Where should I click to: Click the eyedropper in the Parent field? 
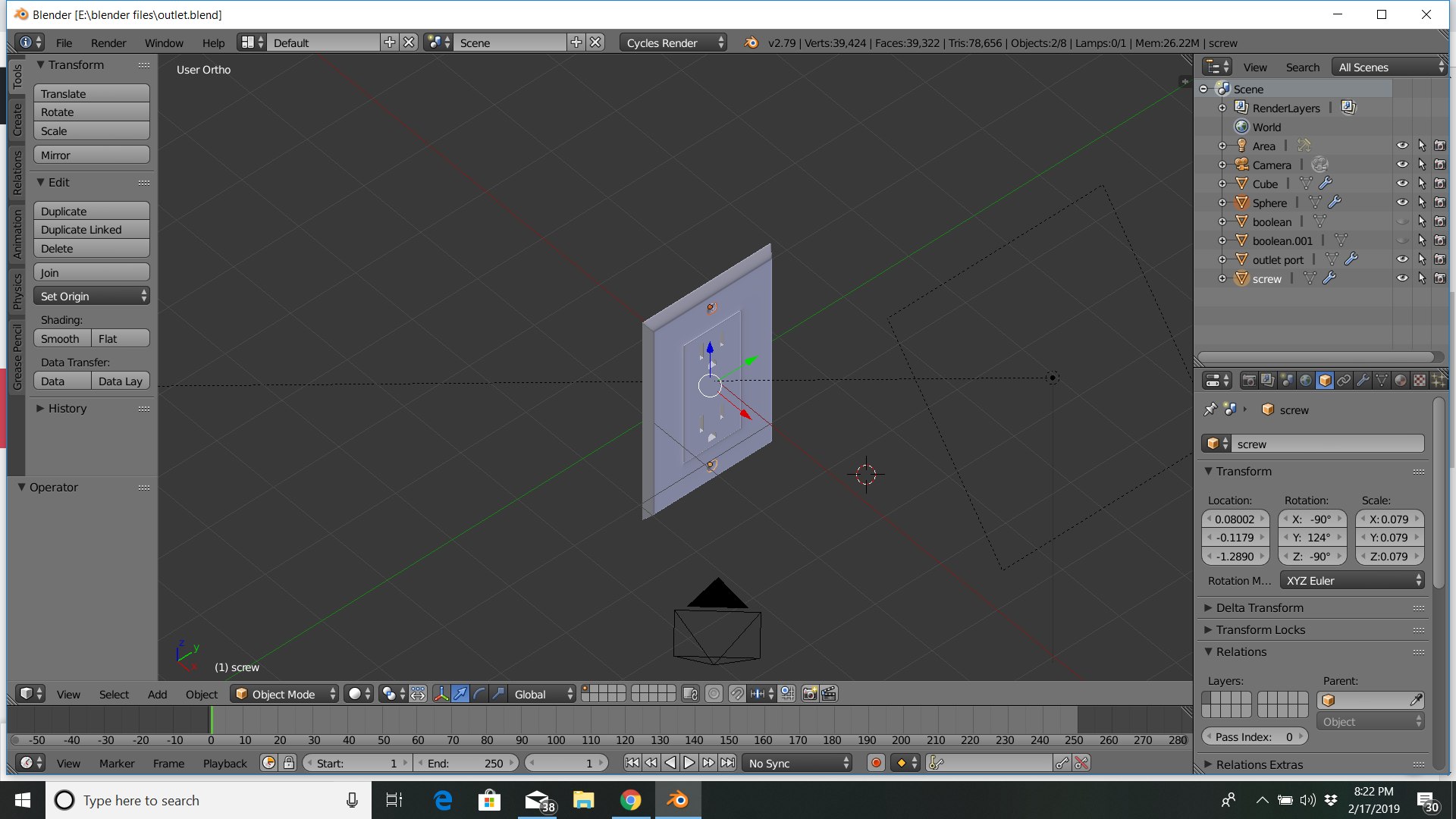click(x=1416, y=701)
